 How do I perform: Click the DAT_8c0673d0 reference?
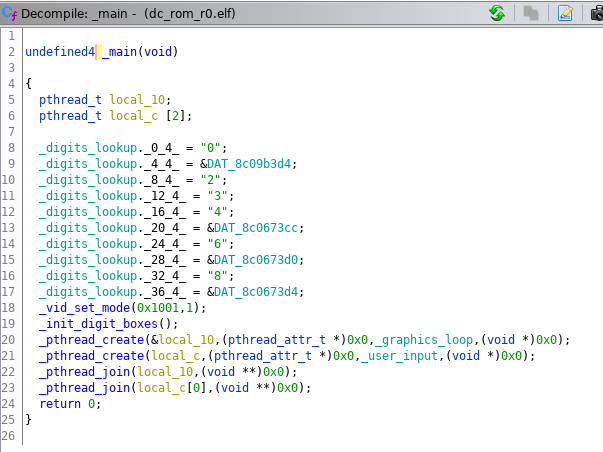[x=256, y=260]
